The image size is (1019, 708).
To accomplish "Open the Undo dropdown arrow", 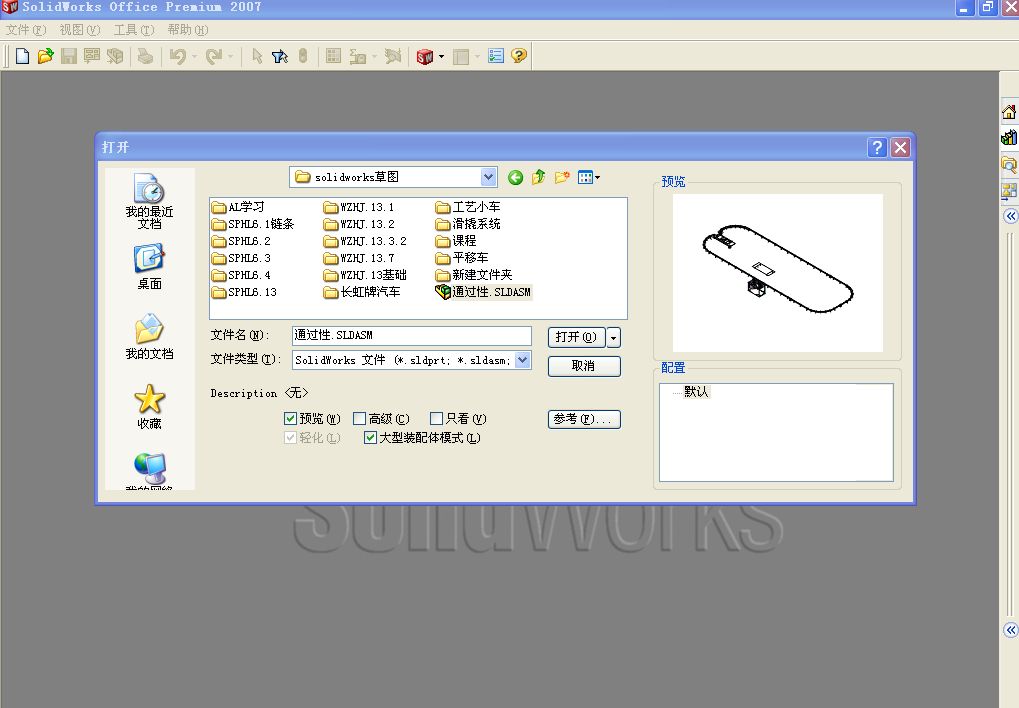I will click(x=194, y=57).
